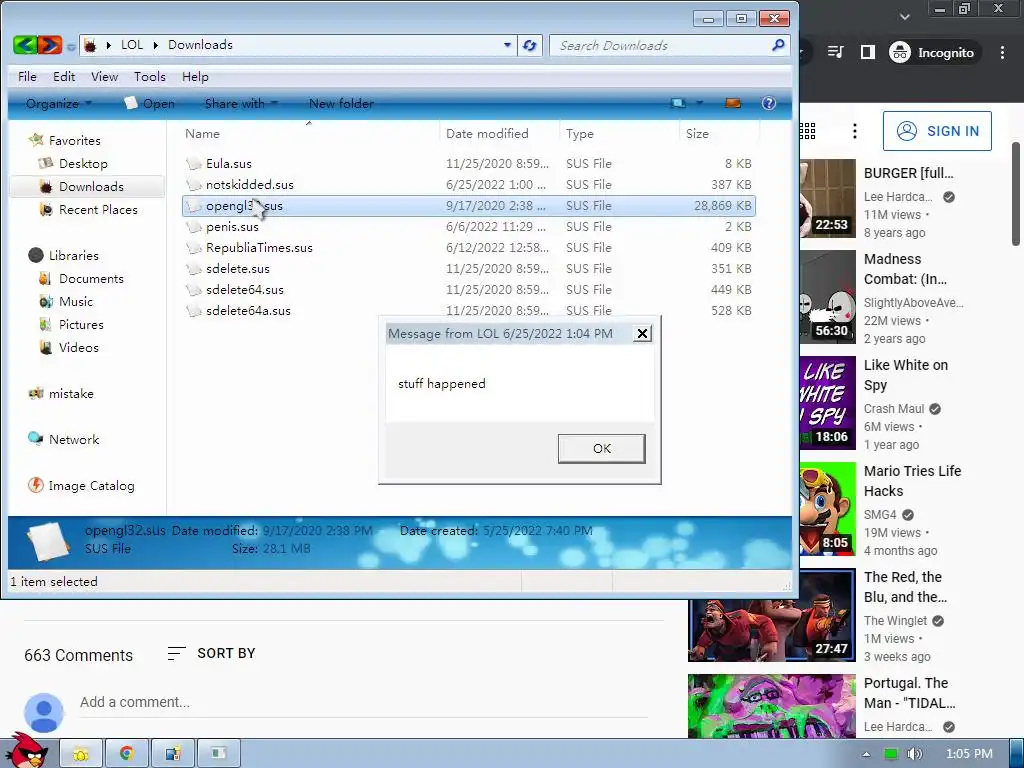
Task: Expand the recent pages dropdown near Back button
Action: (x=71, y=46)
